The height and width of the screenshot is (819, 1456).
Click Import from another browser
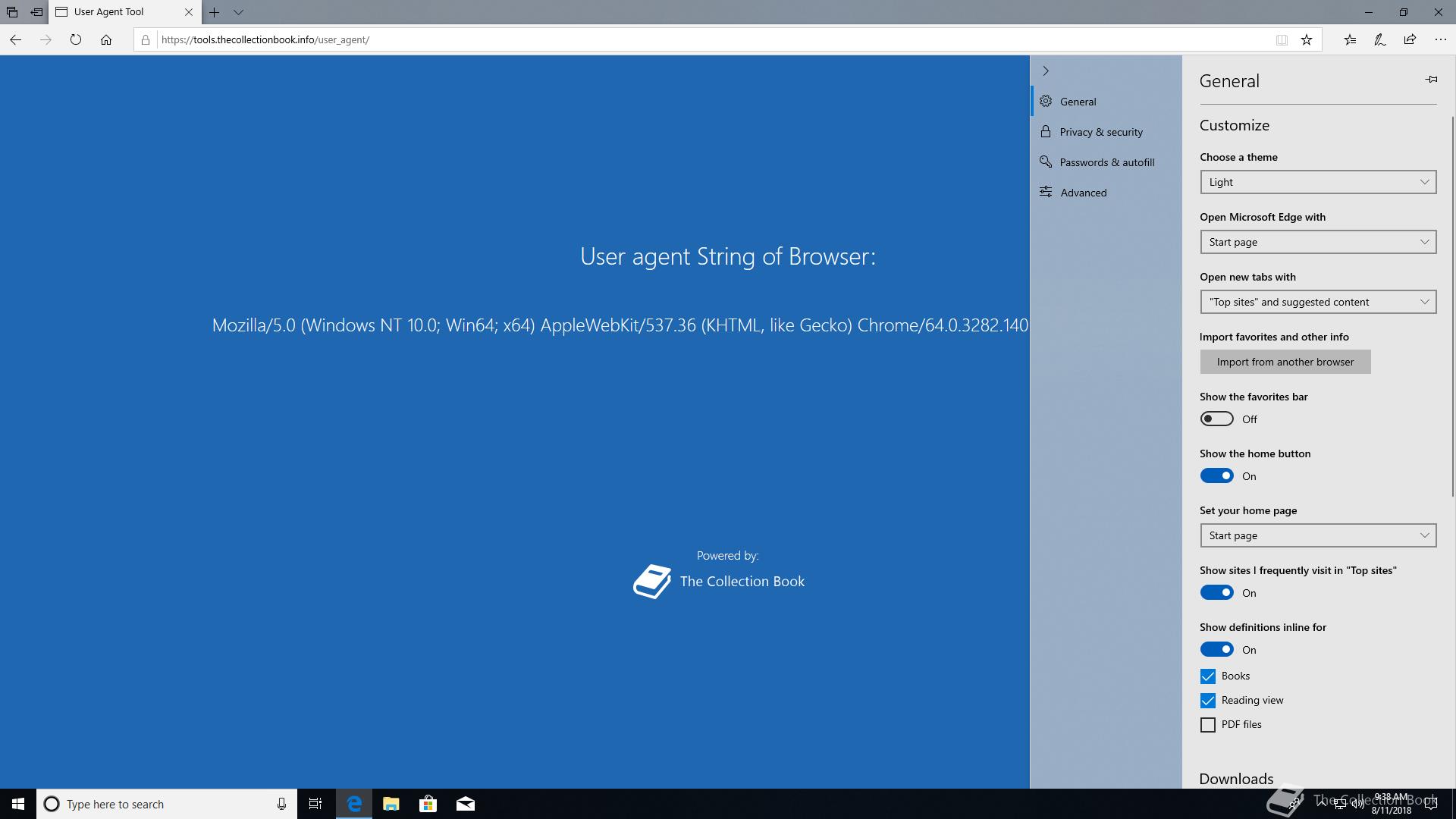(1285, 362)
